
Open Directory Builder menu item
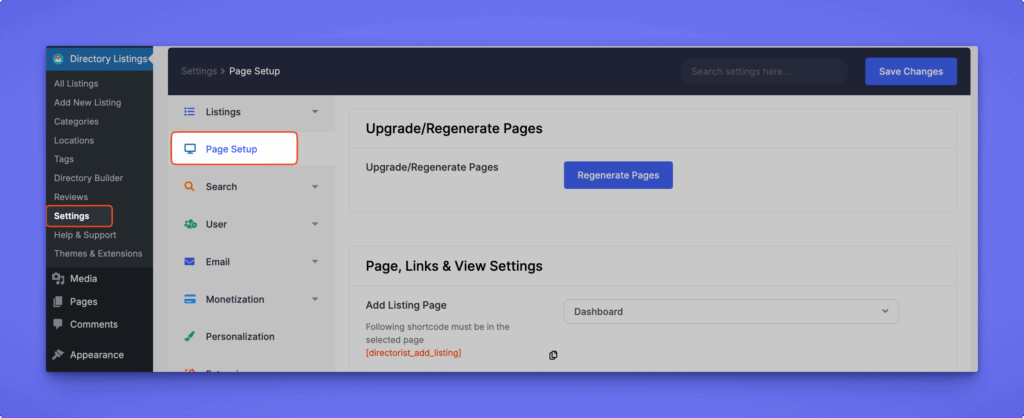point(88,178)
